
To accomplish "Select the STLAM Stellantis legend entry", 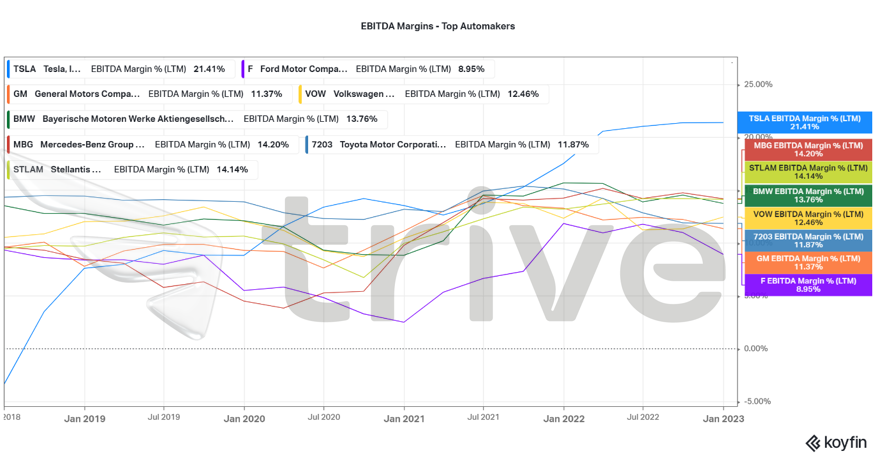I will [132, 170].
